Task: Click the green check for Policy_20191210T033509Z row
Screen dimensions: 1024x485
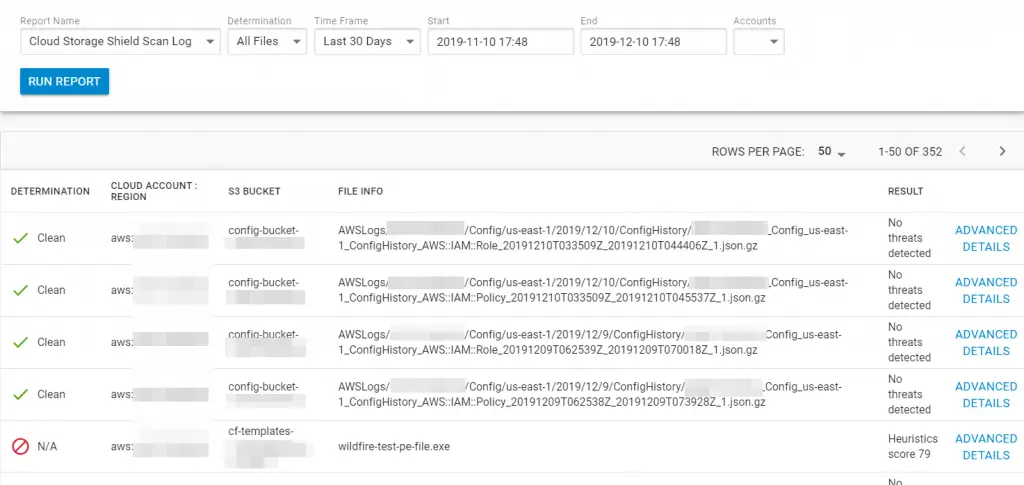Action: tap(21, 290)
